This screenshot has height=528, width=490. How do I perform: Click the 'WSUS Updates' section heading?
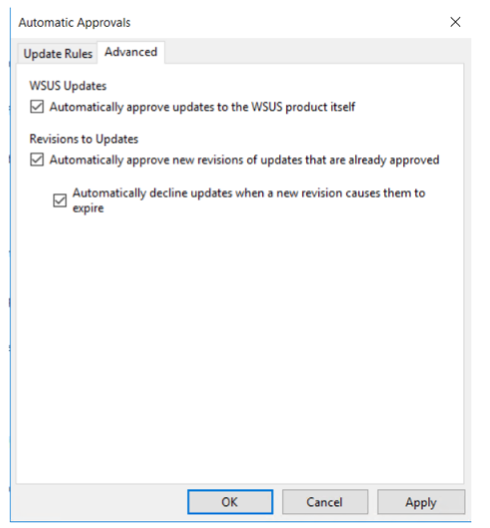68,86
